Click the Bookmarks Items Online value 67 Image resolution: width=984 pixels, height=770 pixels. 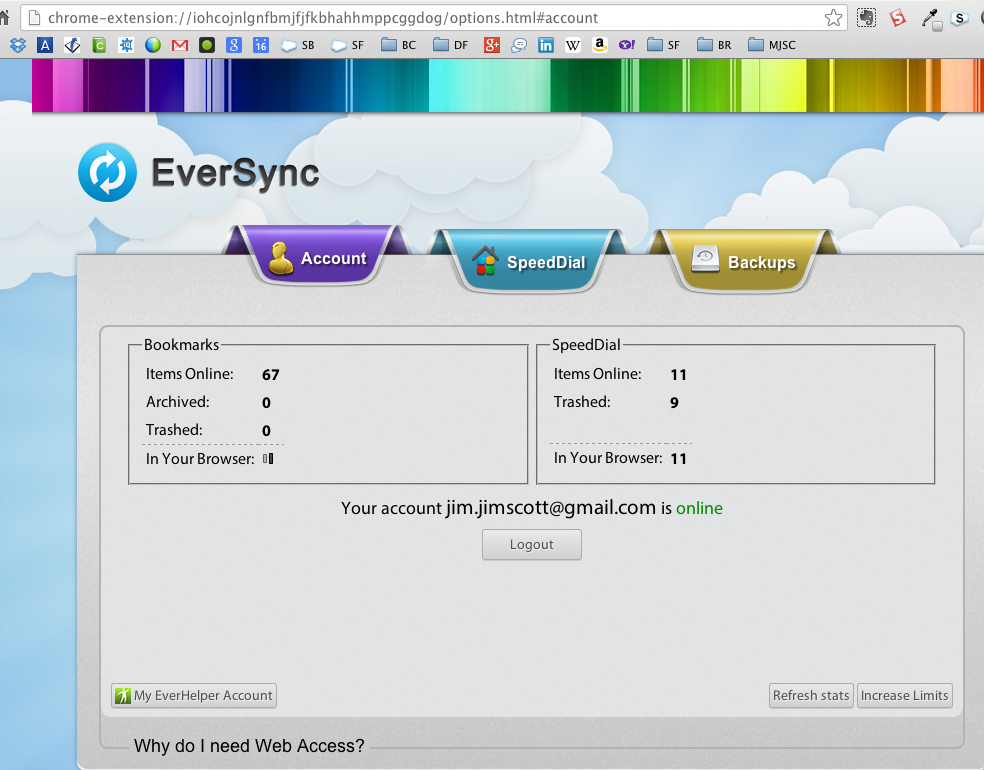click(x=270, y=375)
